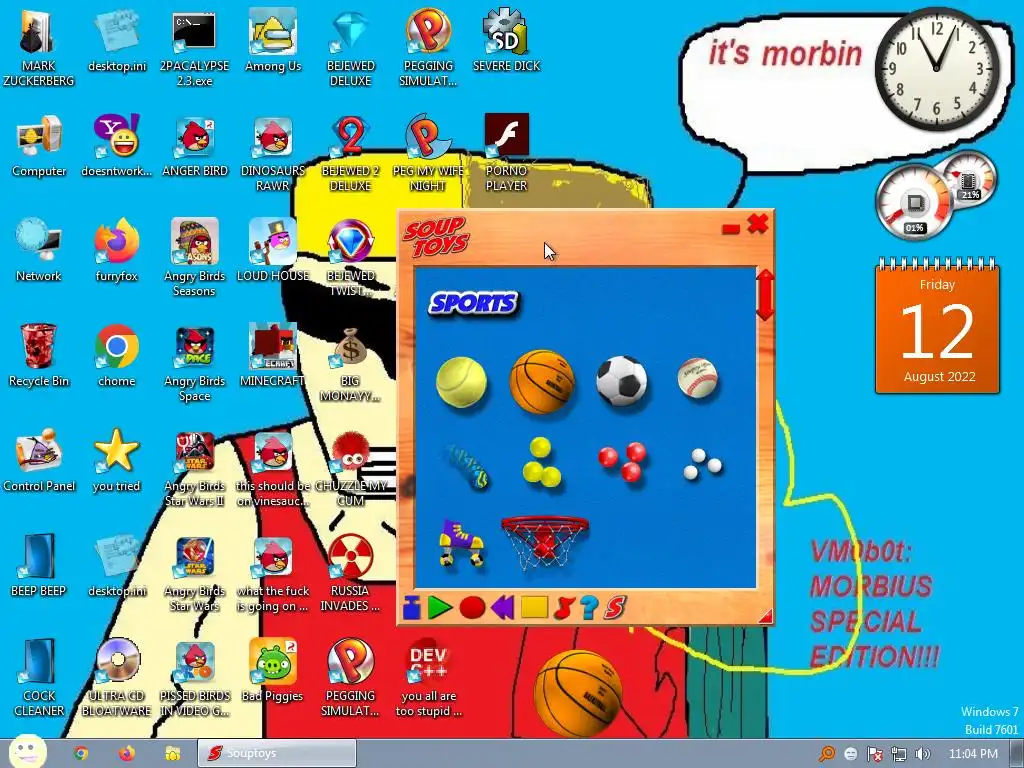Select the ULTRA CD BLOATWARE disc icon
The image size is (1024, 768).
(116, 678)
